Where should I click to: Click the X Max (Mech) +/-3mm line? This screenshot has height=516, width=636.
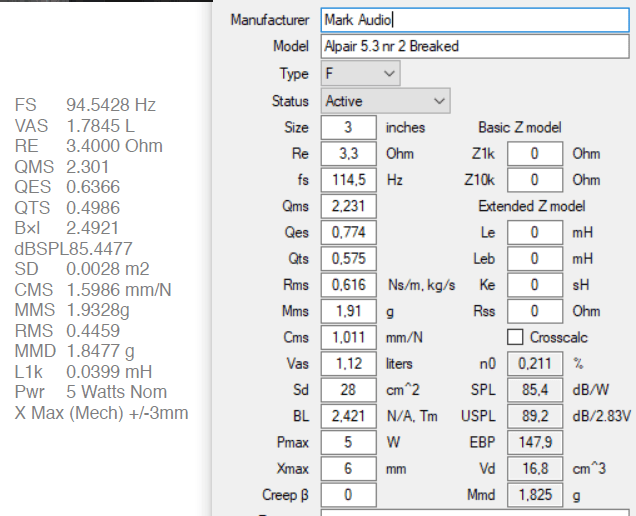tap(101, 413)
